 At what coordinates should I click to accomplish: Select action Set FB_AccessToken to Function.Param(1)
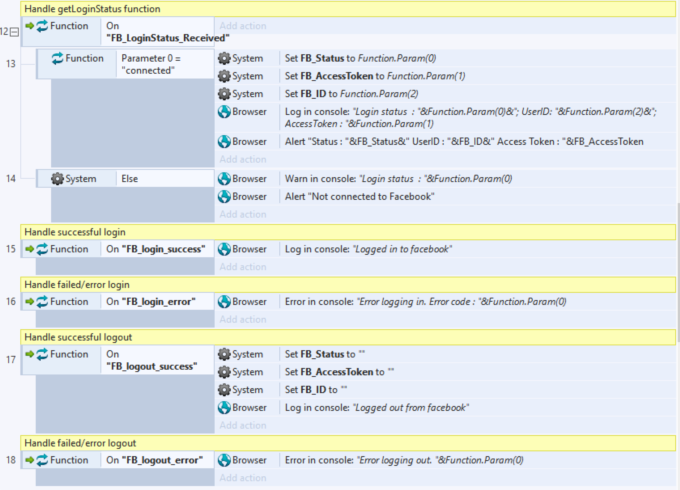(375, 76)
